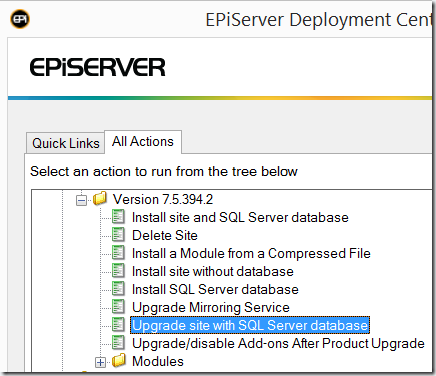Select Version 7.5.394.2 tree label
436x376 pixels.
pos(163,199)
